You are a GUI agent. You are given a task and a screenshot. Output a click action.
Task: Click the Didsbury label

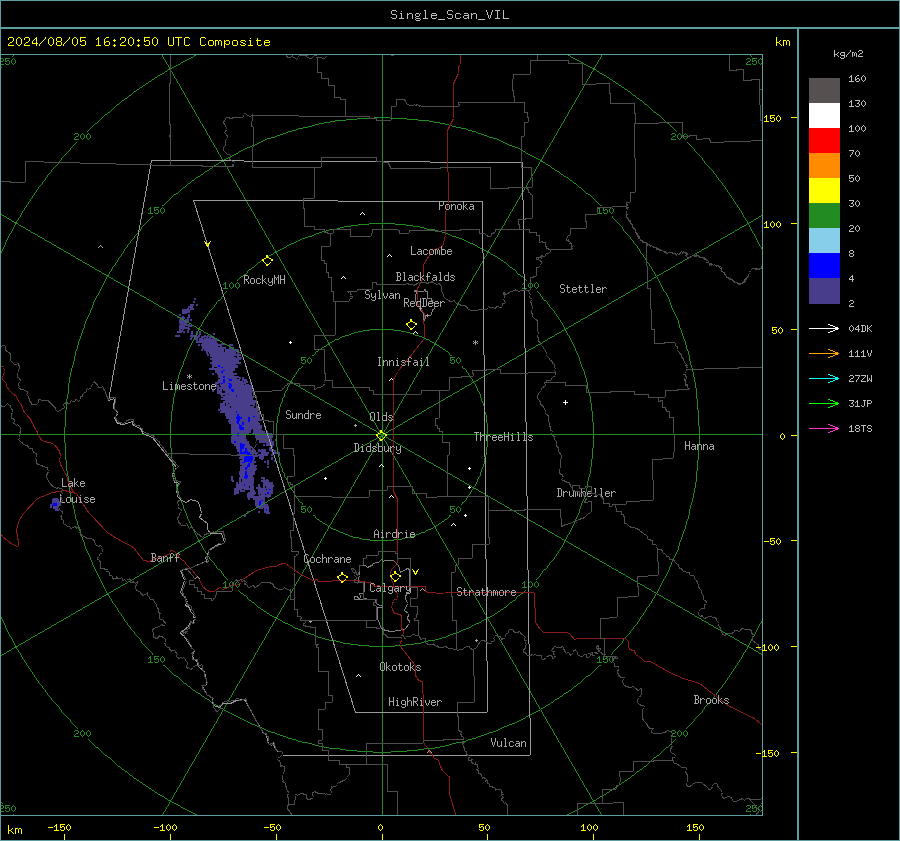coord(377,448)
